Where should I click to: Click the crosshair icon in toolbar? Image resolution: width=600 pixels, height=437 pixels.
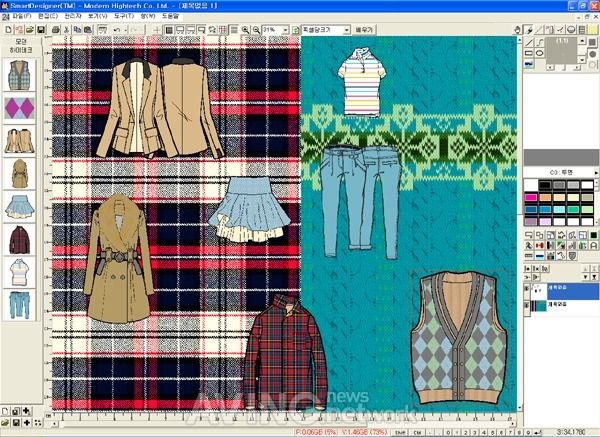click(157, 30)
